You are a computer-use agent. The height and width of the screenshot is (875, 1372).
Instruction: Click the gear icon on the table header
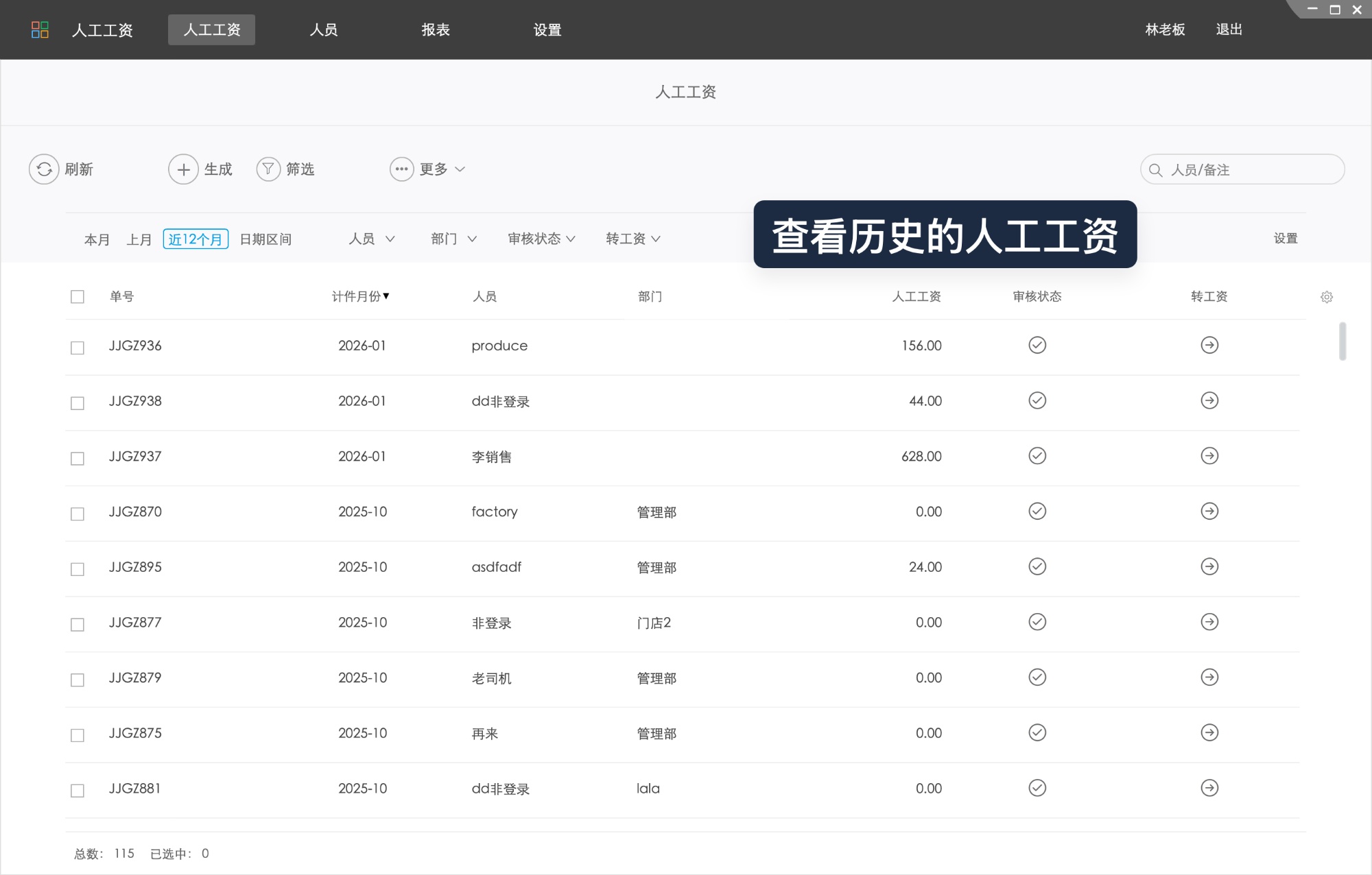pyautogui.click(x=1327, y=296)
